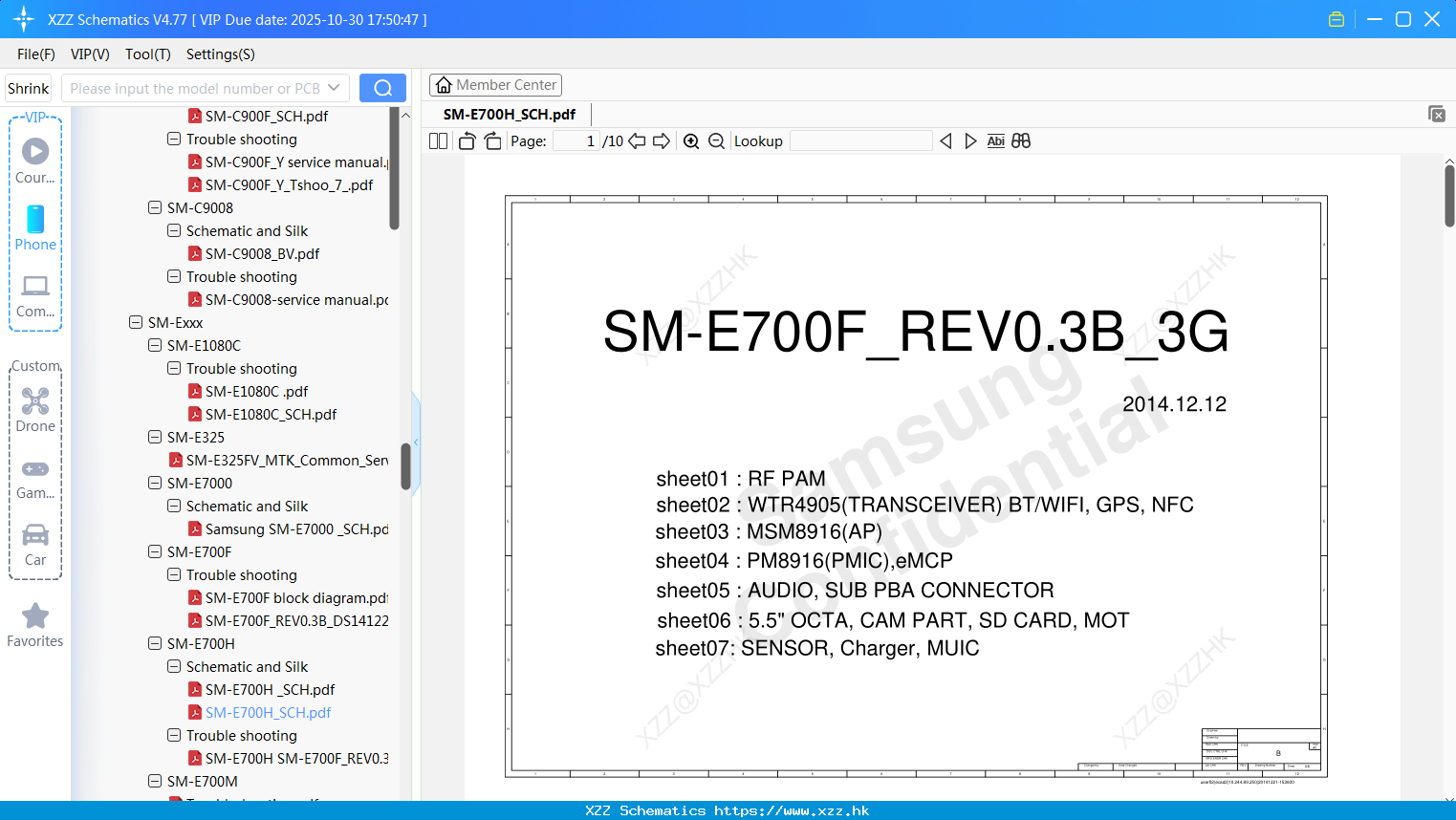
Task: Collapse the SM-E325 node
Action: 155,437
